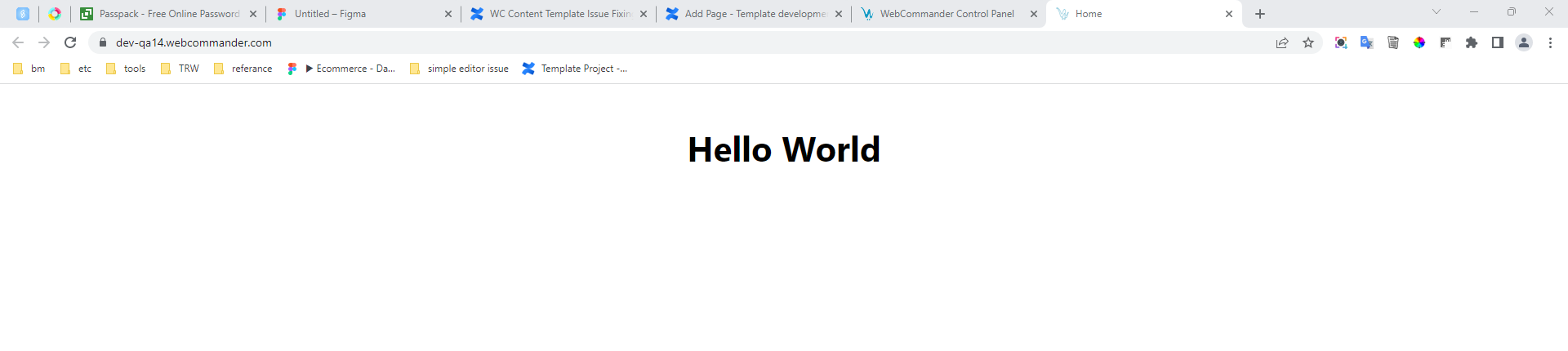Screen dimensions: 1568x351
Task: Switch to WebCommander Control Panel tab
Action: pos(950,14)
